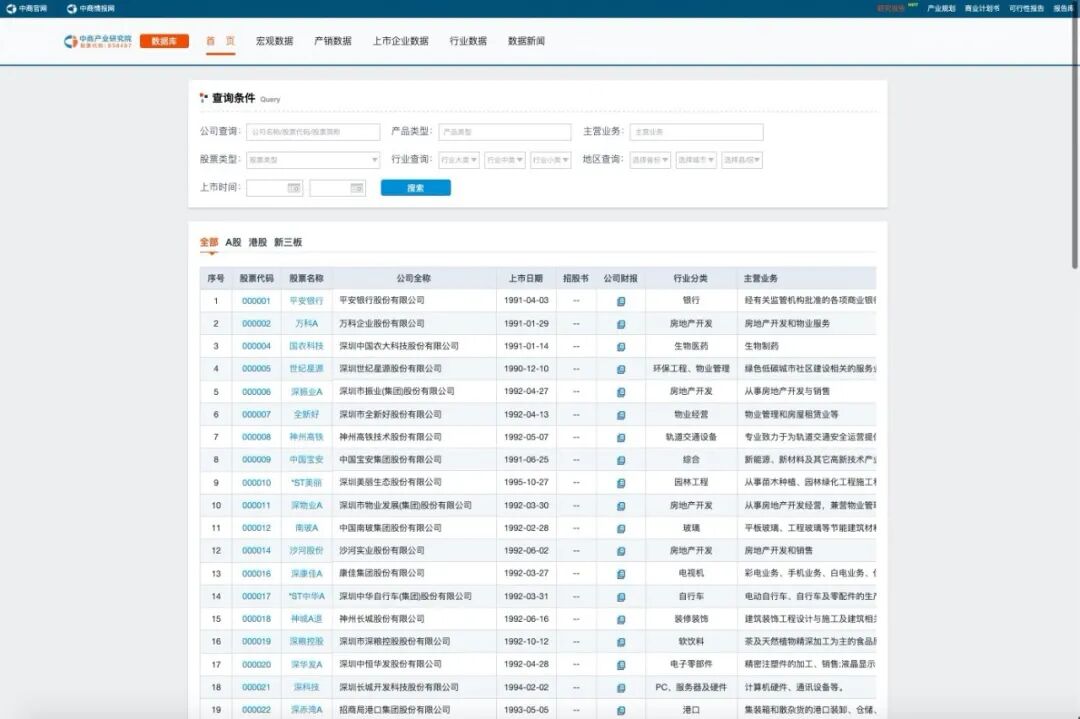
Task: Open 公司财报 icon for 中国宝安 row
Action: 621,460
